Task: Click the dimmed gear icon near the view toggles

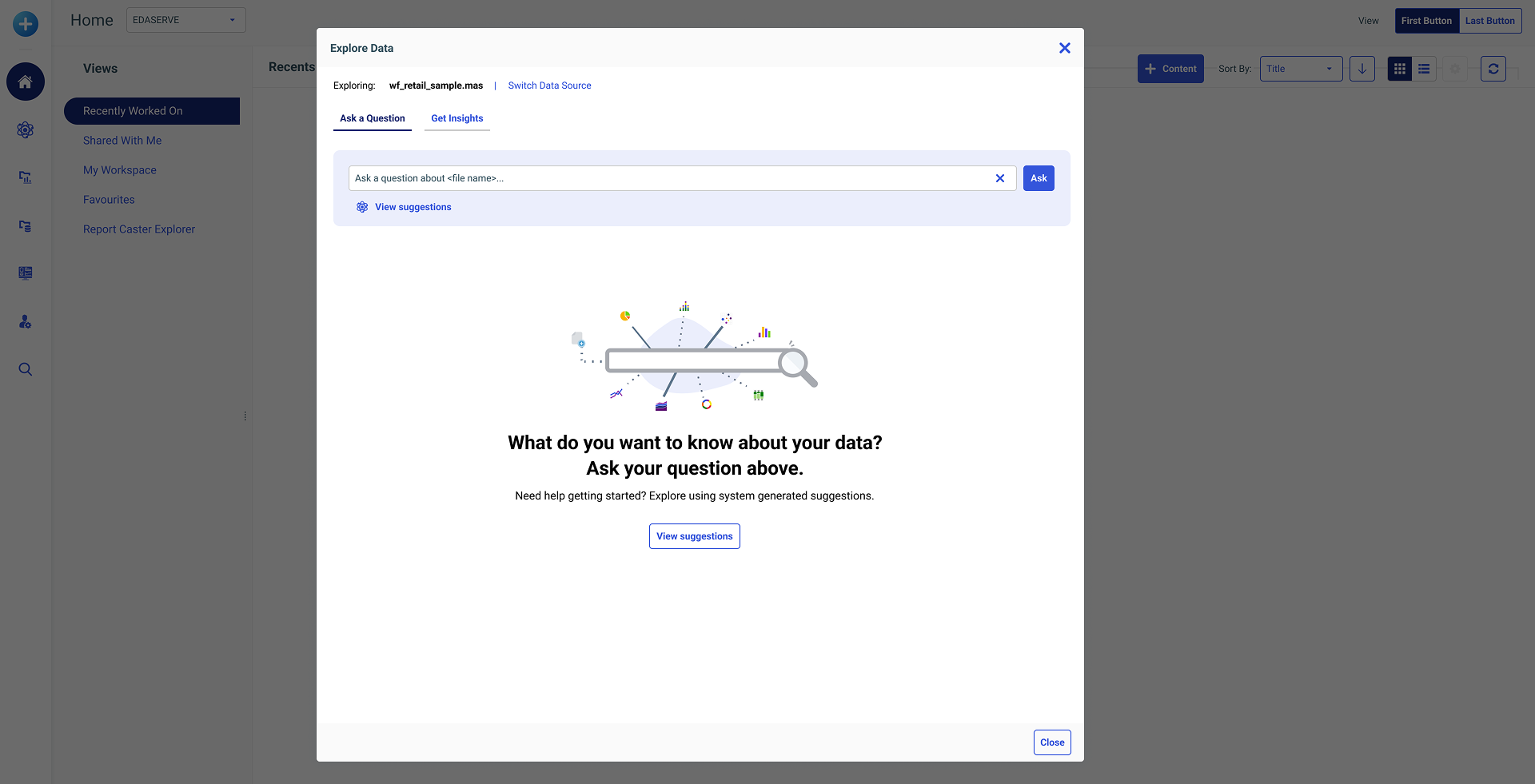Action: coord(1456,69)
